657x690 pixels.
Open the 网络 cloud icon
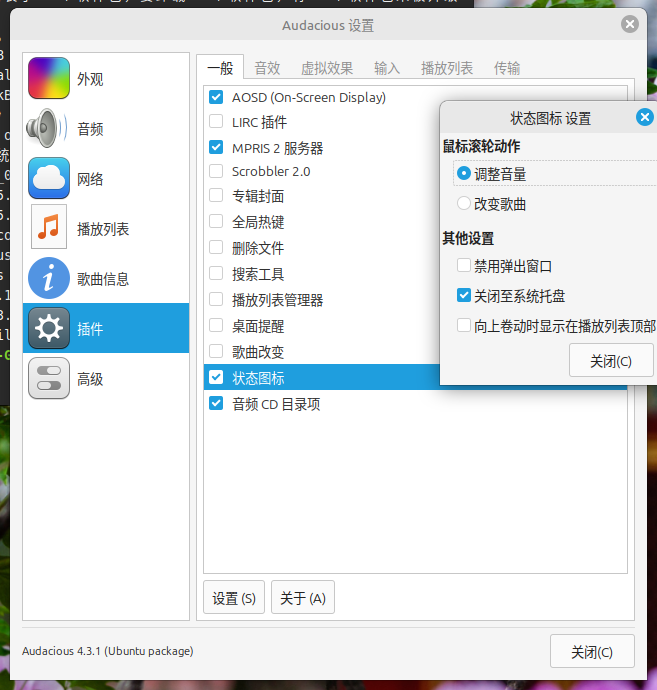tap(49, 178)
